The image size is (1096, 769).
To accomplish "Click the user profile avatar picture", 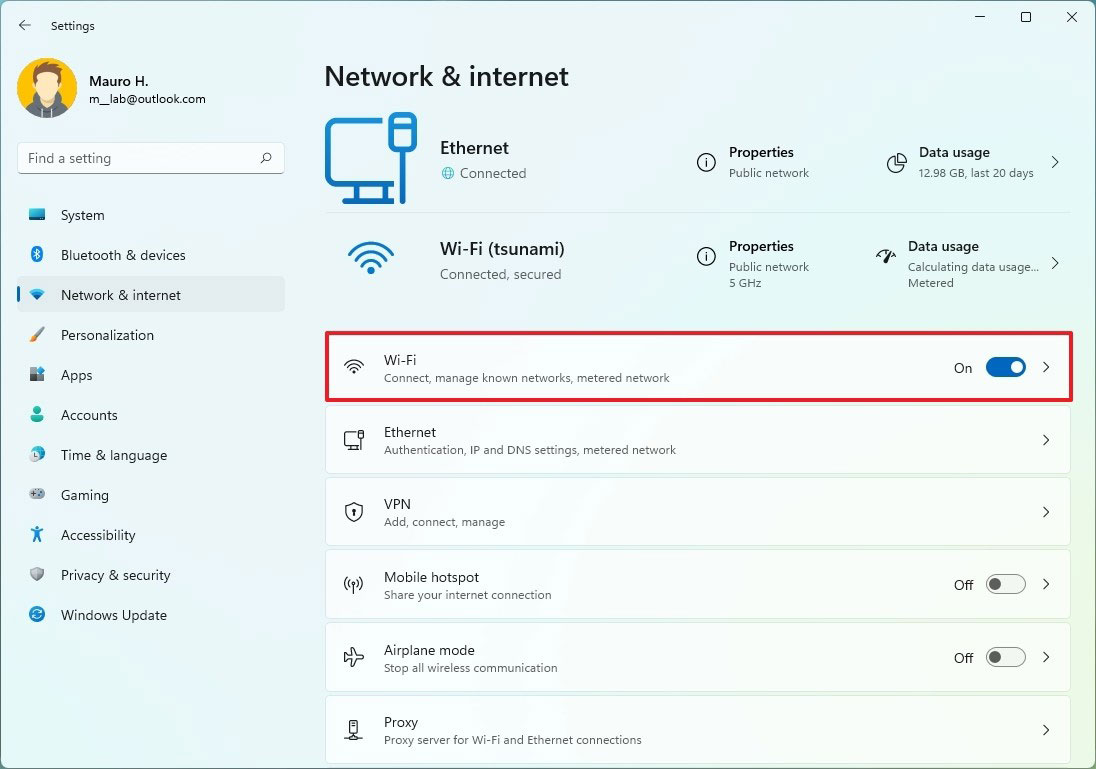I will (47, 88).
